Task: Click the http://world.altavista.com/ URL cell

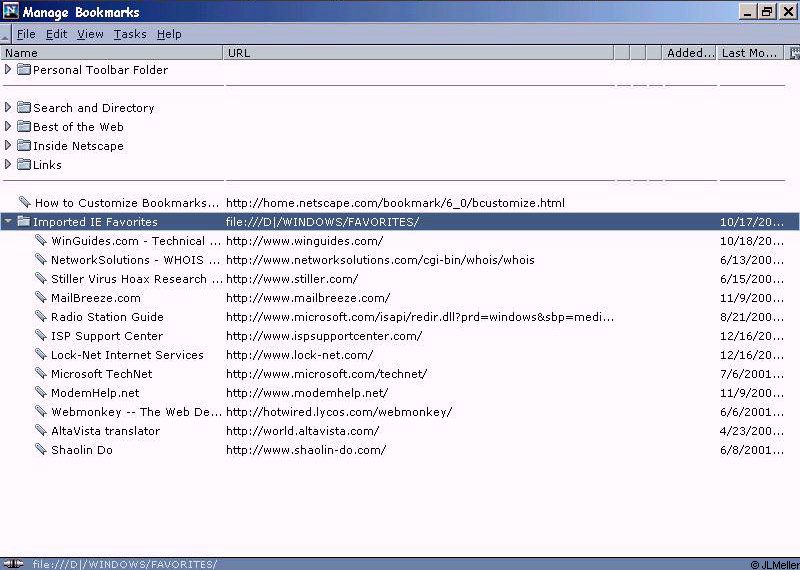Action: pyautogui.click(x=303, y=431)
